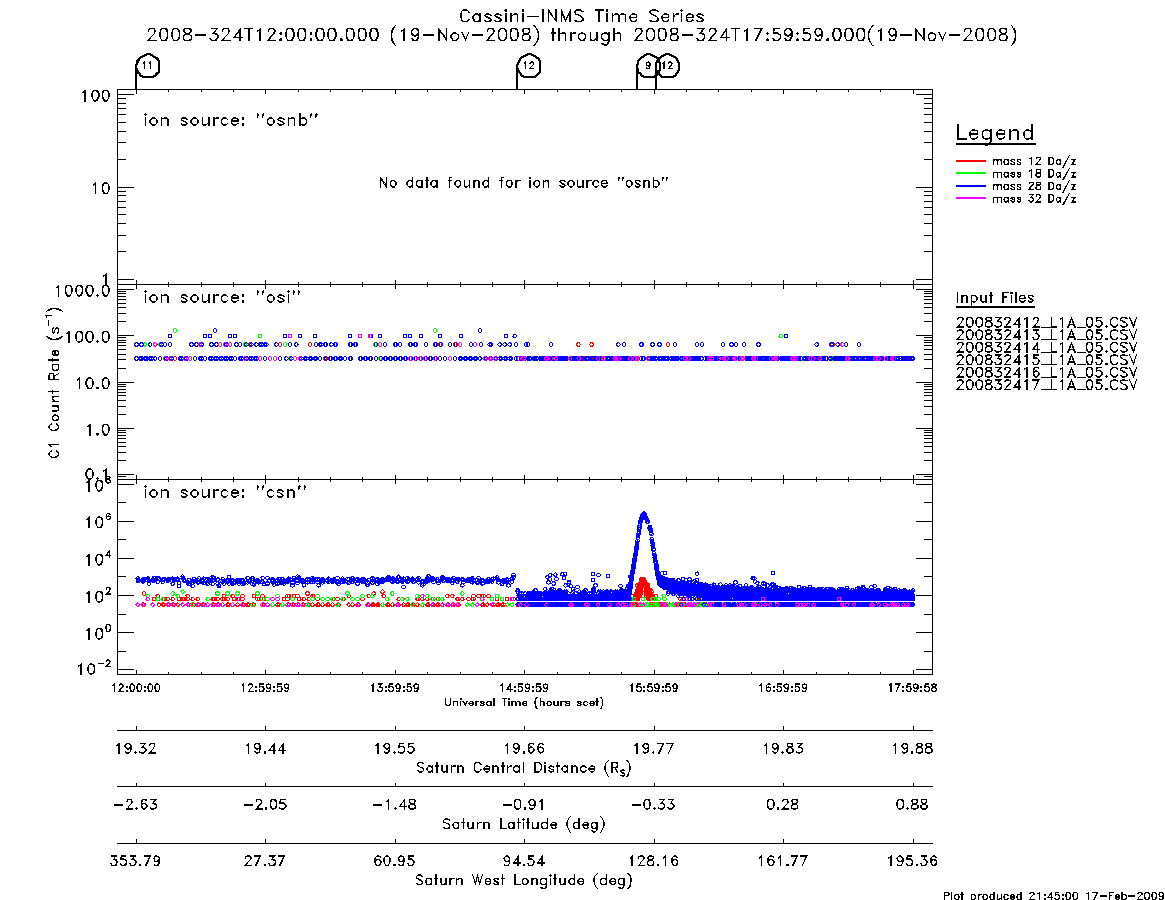Click the magenta mass 32 legend line
Screen dimensions: 1165x900
[970, 199]
